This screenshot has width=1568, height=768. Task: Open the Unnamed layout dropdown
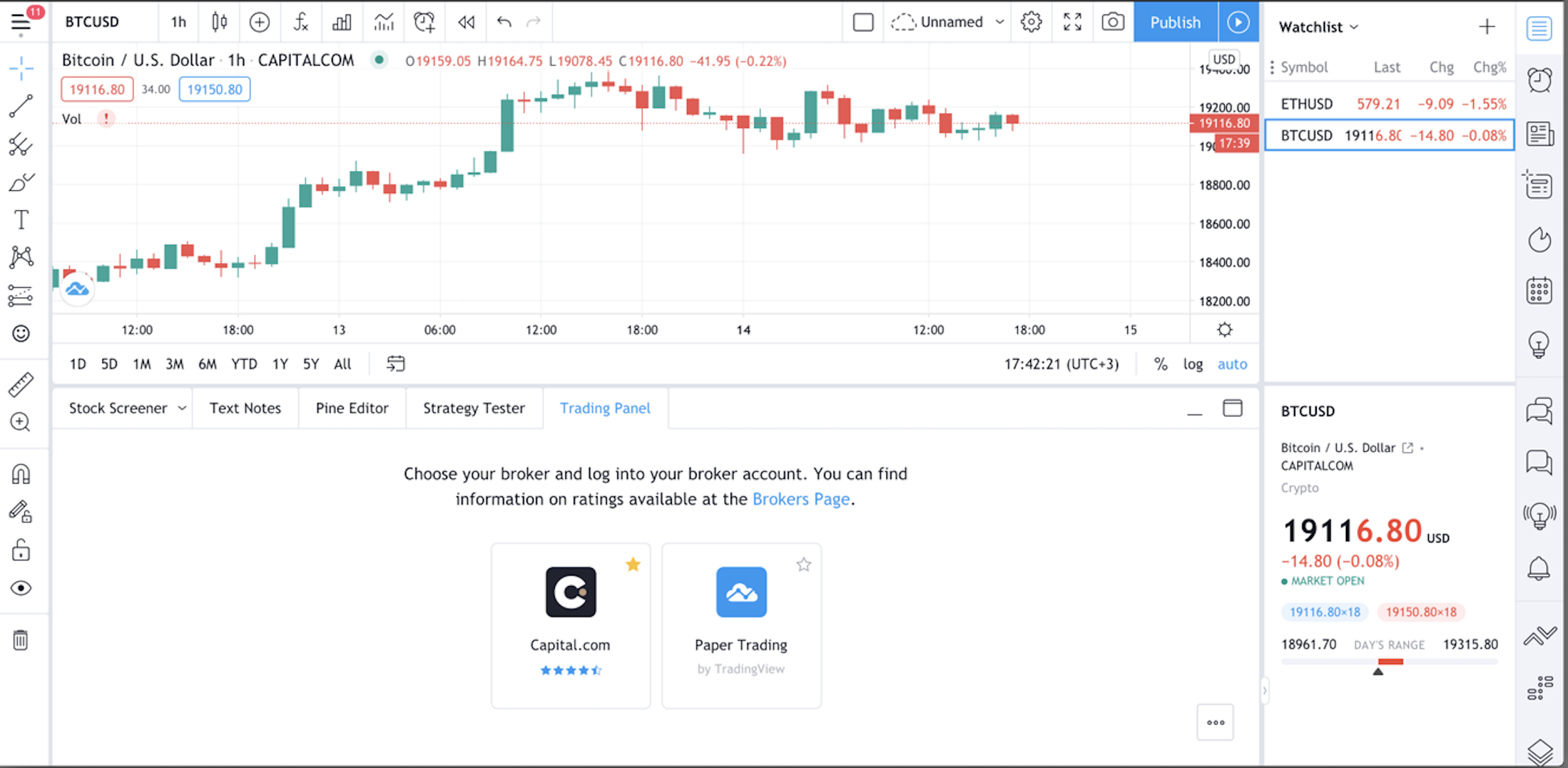(999, 22)
